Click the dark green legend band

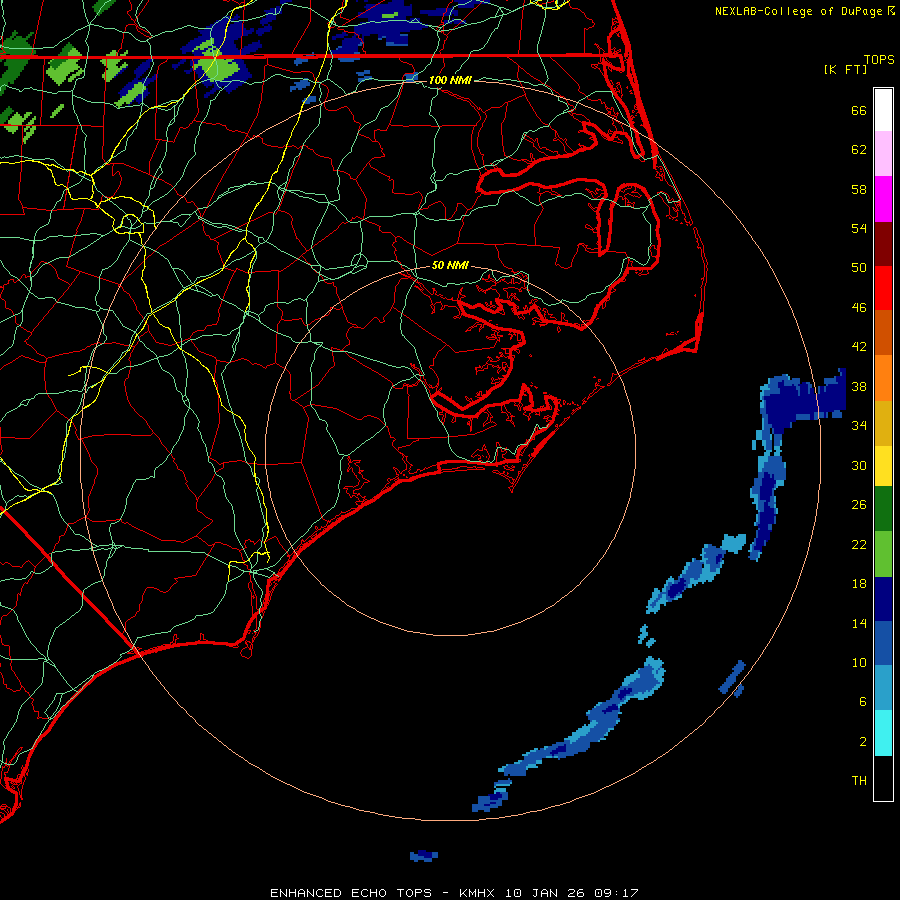883,509
